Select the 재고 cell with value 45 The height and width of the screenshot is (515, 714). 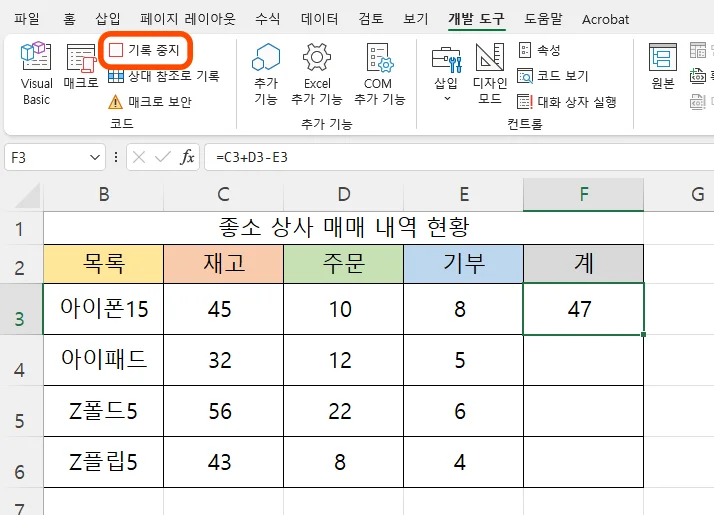[224, 309]
